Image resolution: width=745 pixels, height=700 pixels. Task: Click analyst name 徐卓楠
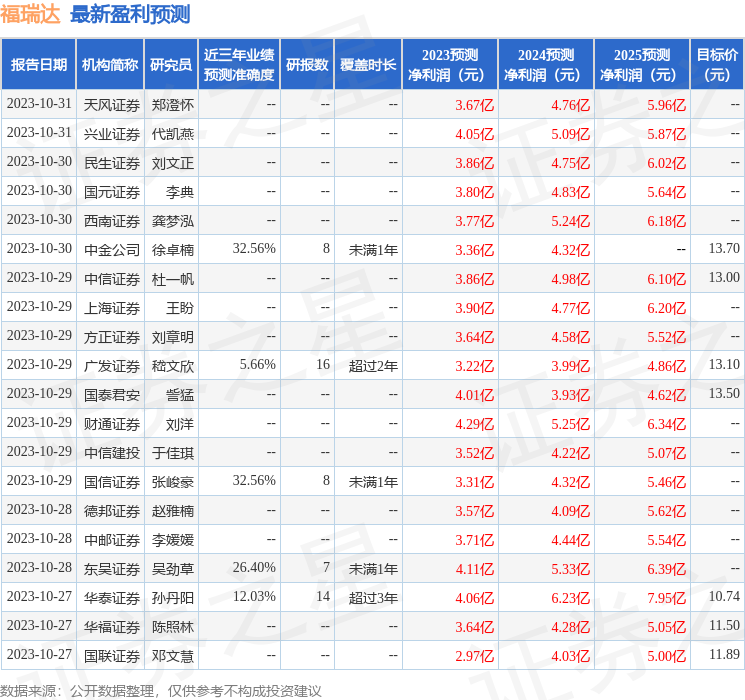tap(172, 249)
